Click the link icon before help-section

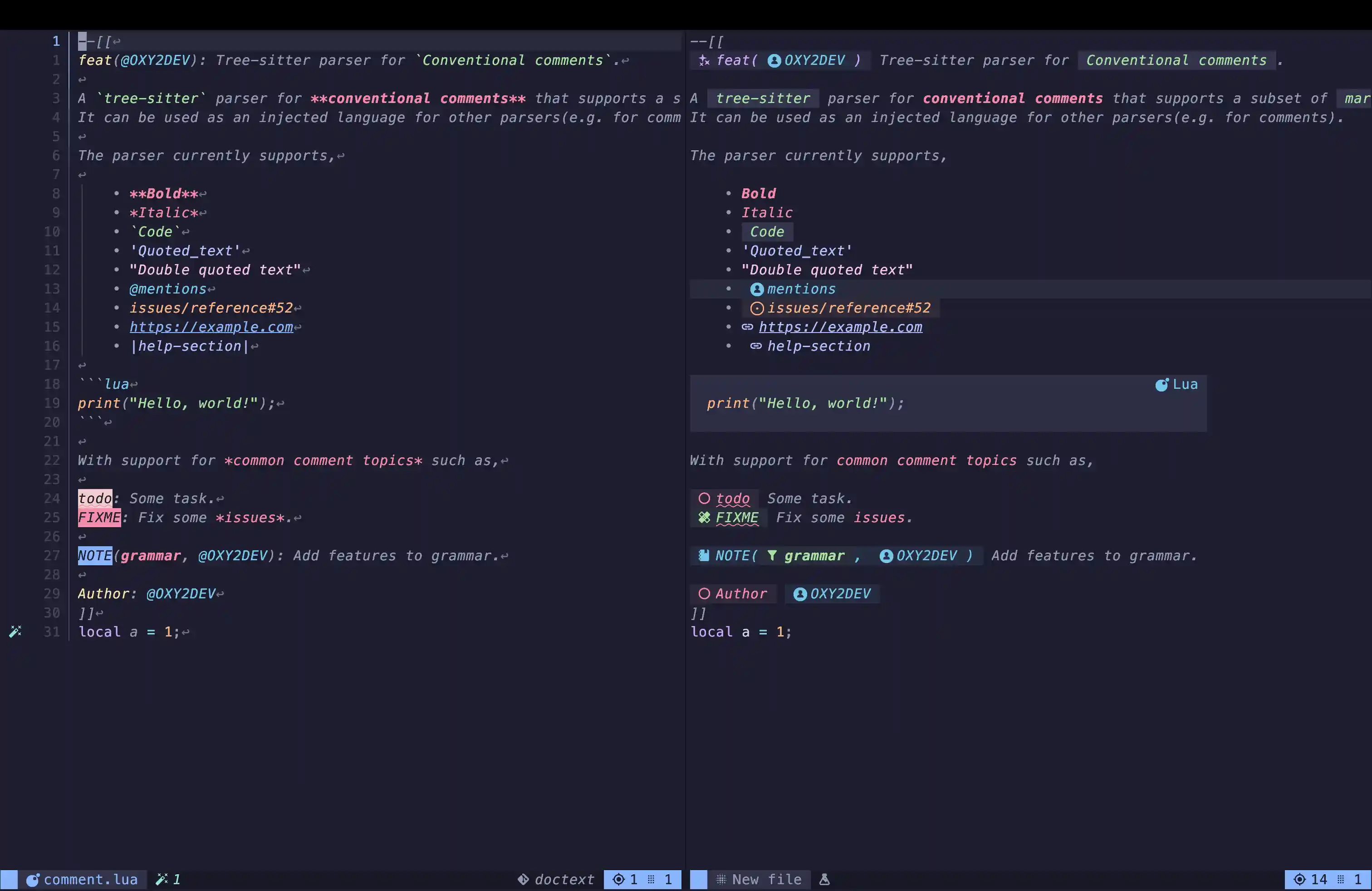[x=756, y=346]
